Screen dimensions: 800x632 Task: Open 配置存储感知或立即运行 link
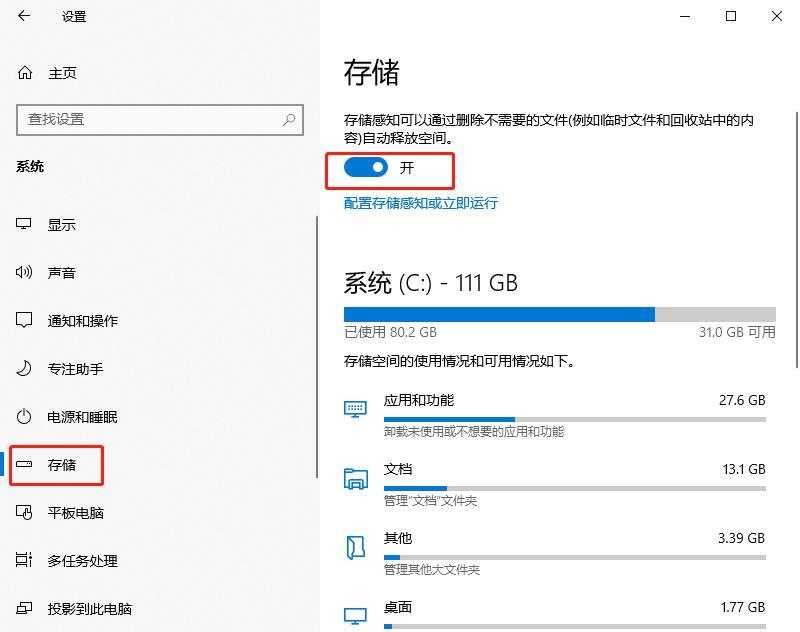[420, 203]
